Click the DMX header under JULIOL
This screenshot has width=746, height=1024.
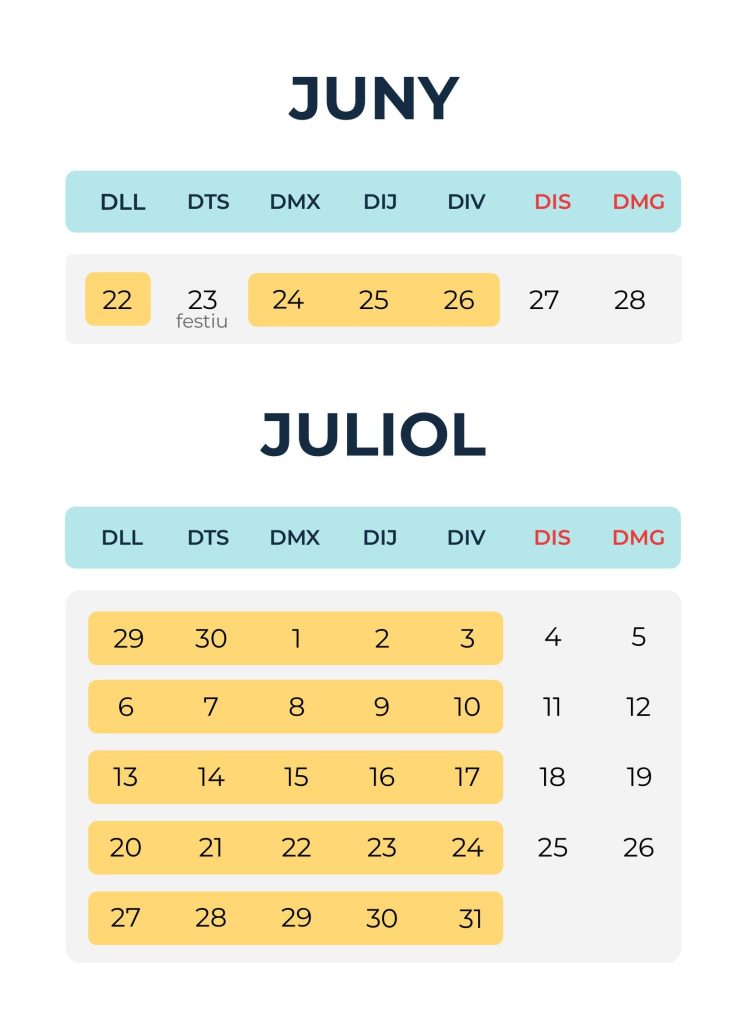click(x=295, y=538)
